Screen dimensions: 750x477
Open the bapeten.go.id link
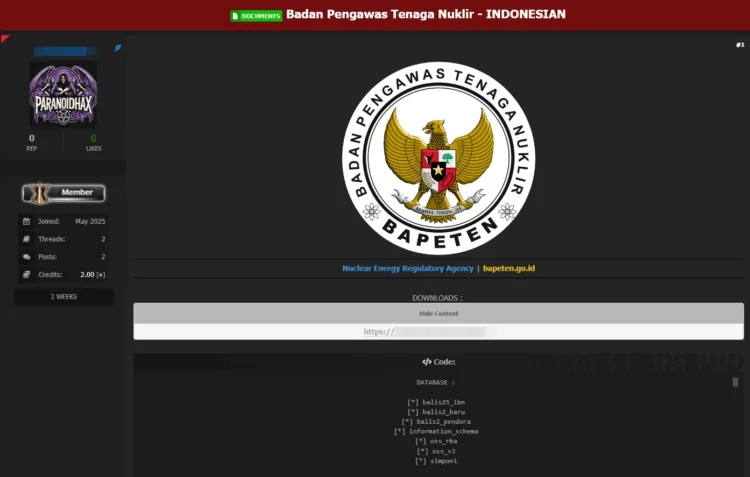tap(509, 268)
